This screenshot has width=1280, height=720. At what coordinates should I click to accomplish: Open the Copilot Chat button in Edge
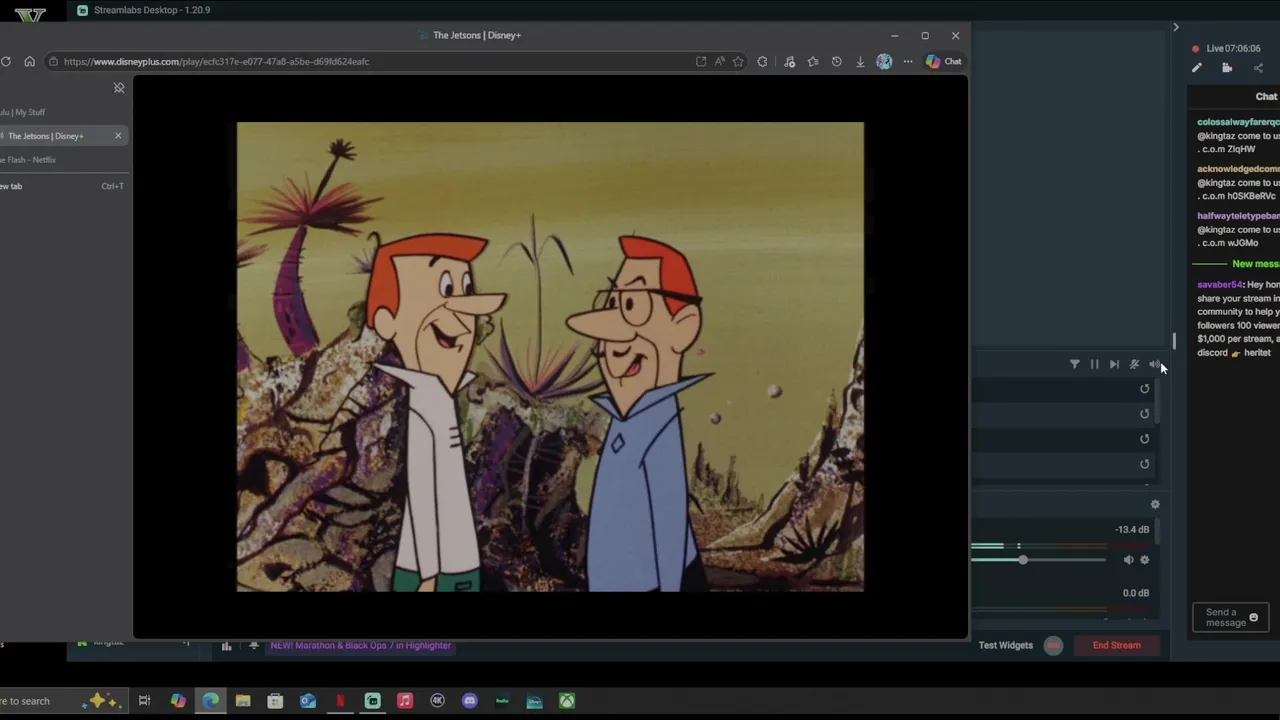click(943, 62)
